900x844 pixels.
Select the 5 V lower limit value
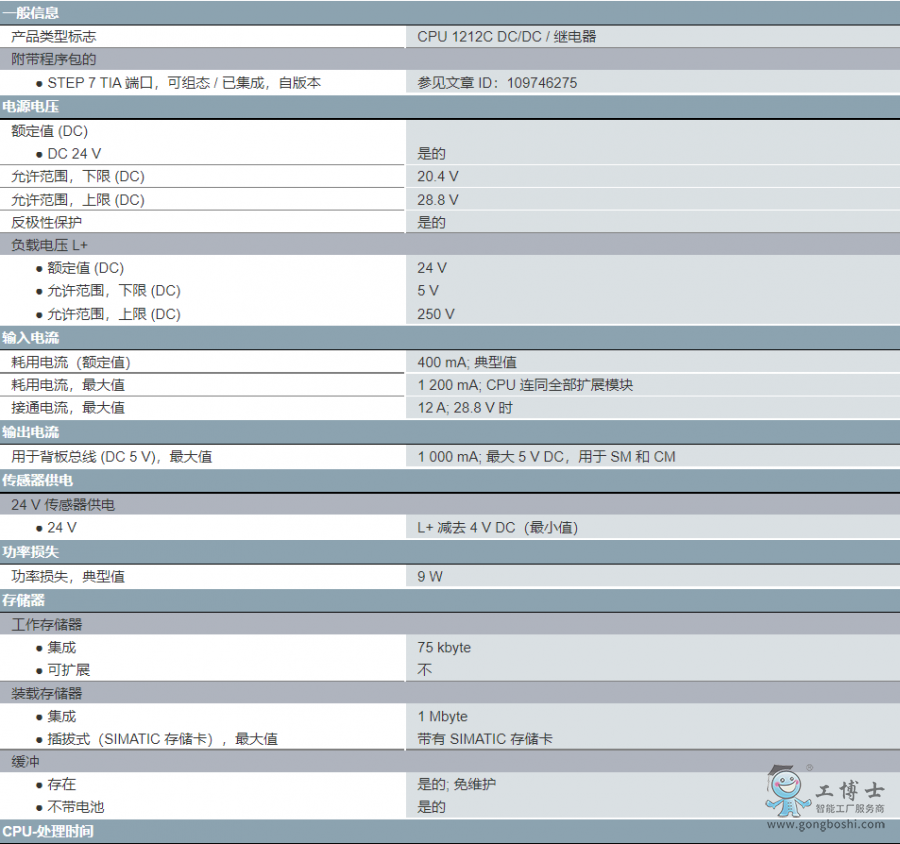click(x=428, y=291)
